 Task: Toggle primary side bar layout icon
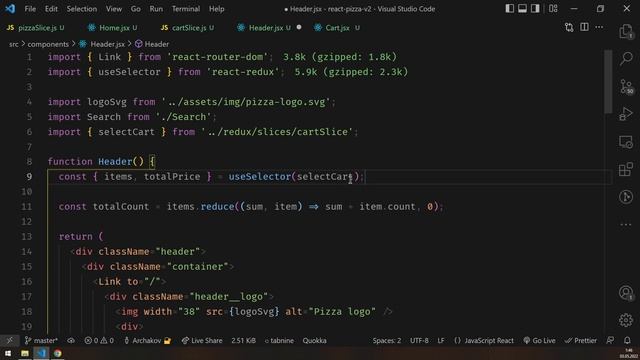[x=509, y=9]
